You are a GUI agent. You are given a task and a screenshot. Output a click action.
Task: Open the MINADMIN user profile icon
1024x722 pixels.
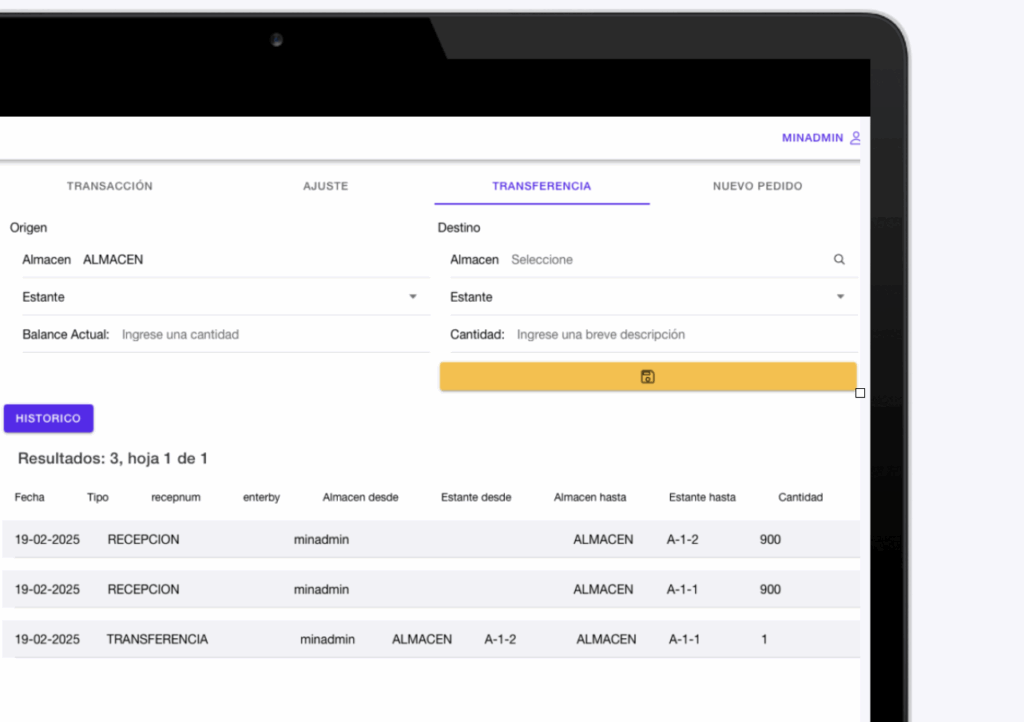pos(855,138)
